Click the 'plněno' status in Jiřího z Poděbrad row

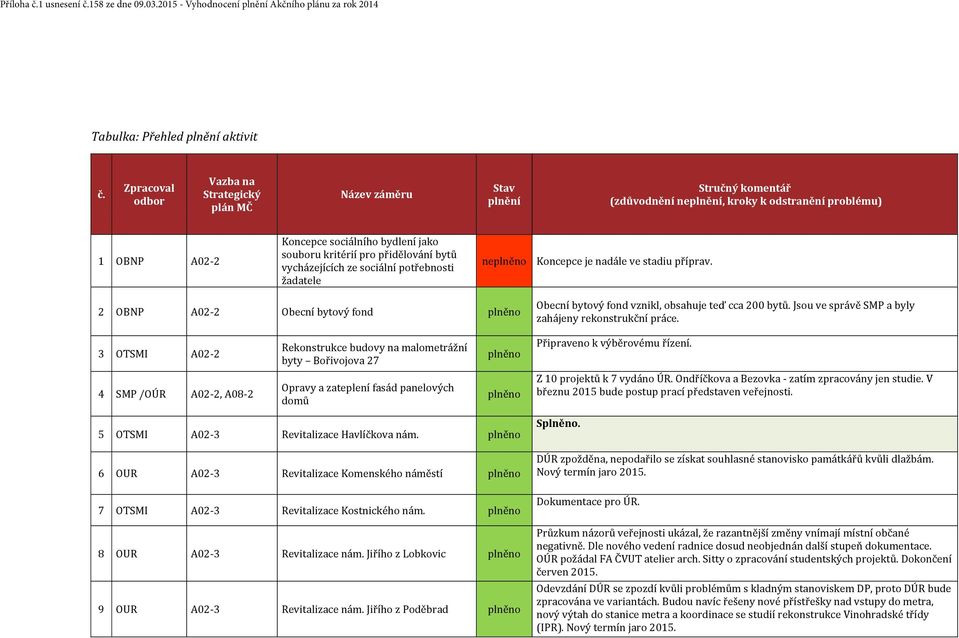pos(504,610)
